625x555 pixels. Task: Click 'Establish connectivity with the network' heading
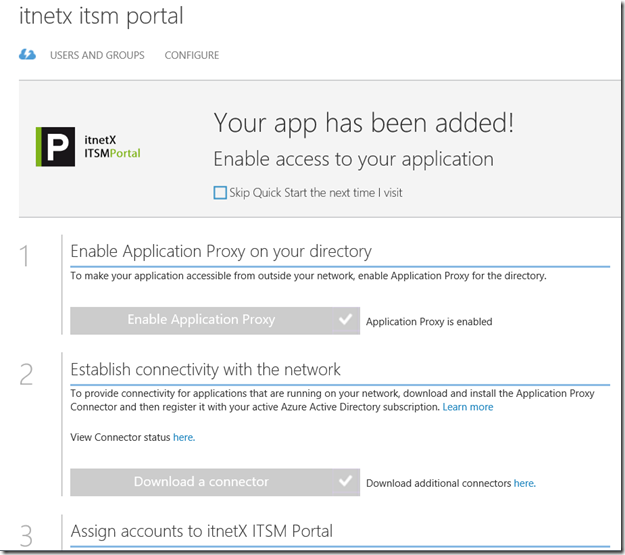(205, 370)
